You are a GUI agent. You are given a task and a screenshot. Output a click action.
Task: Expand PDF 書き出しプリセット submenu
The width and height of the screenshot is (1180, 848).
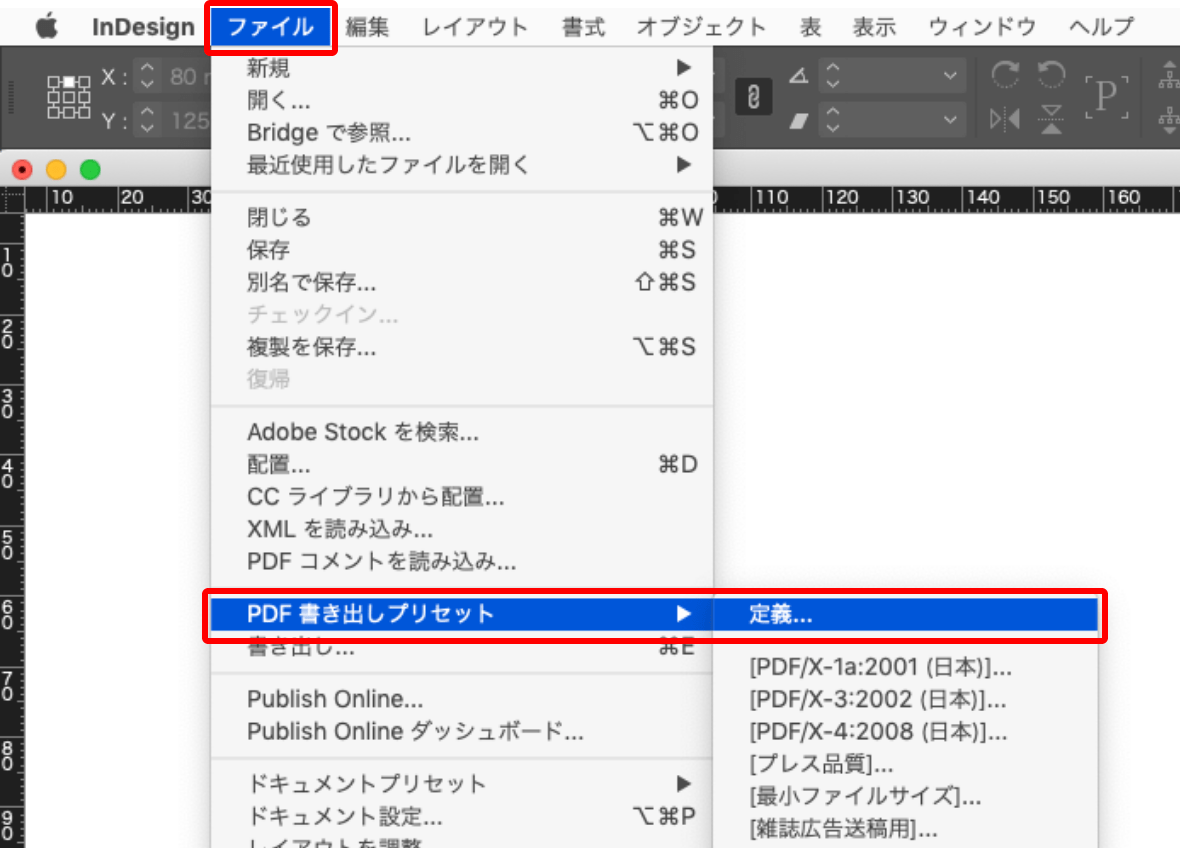[462, 614]
